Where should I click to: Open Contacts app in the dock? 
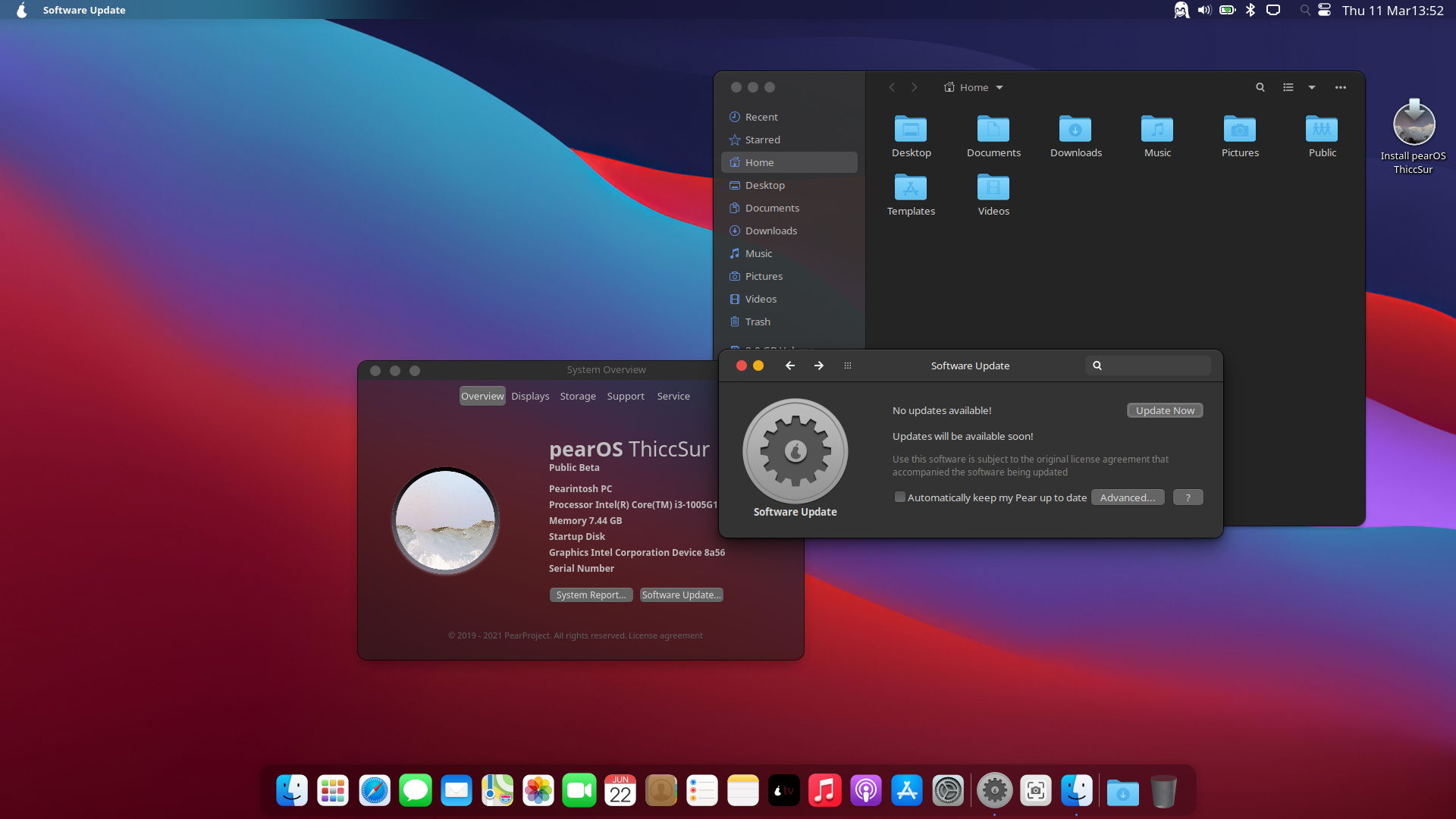tap(661, 791)
